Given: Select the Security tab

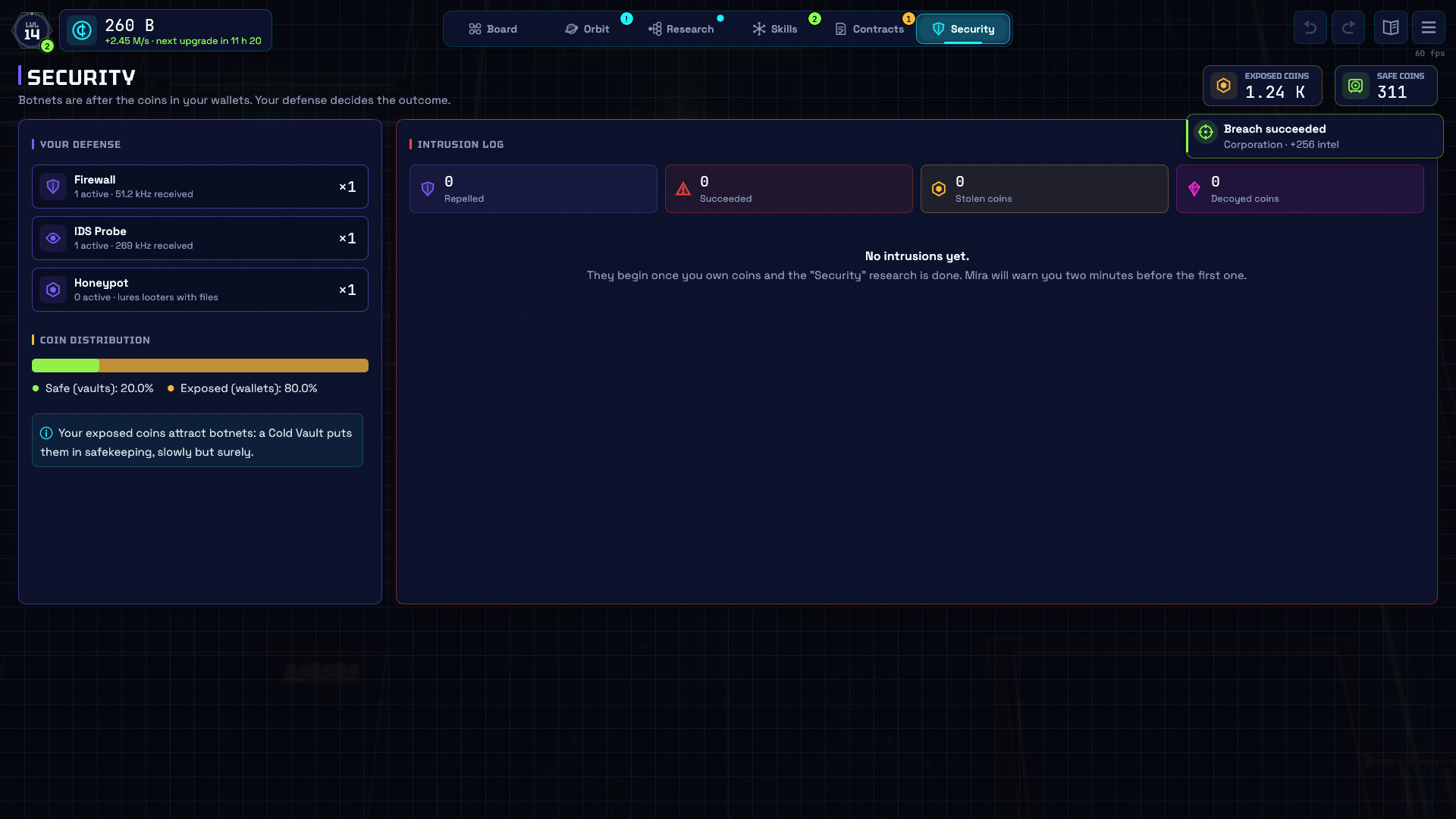Looking at the screenshot, I should click(x=963, y=29).
